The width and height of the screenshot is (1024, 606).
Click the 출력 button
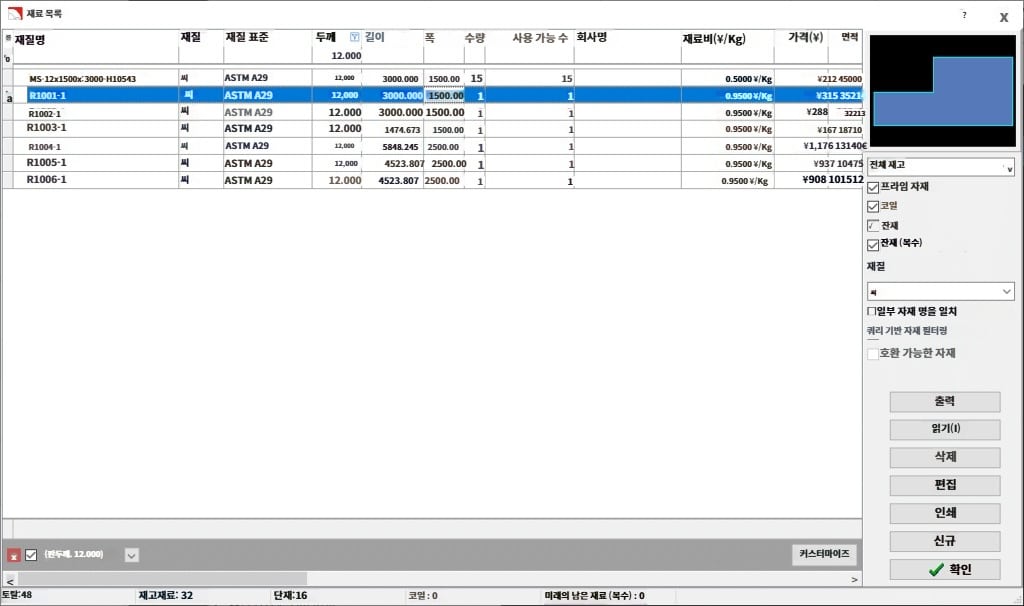[x=944, y=402]
